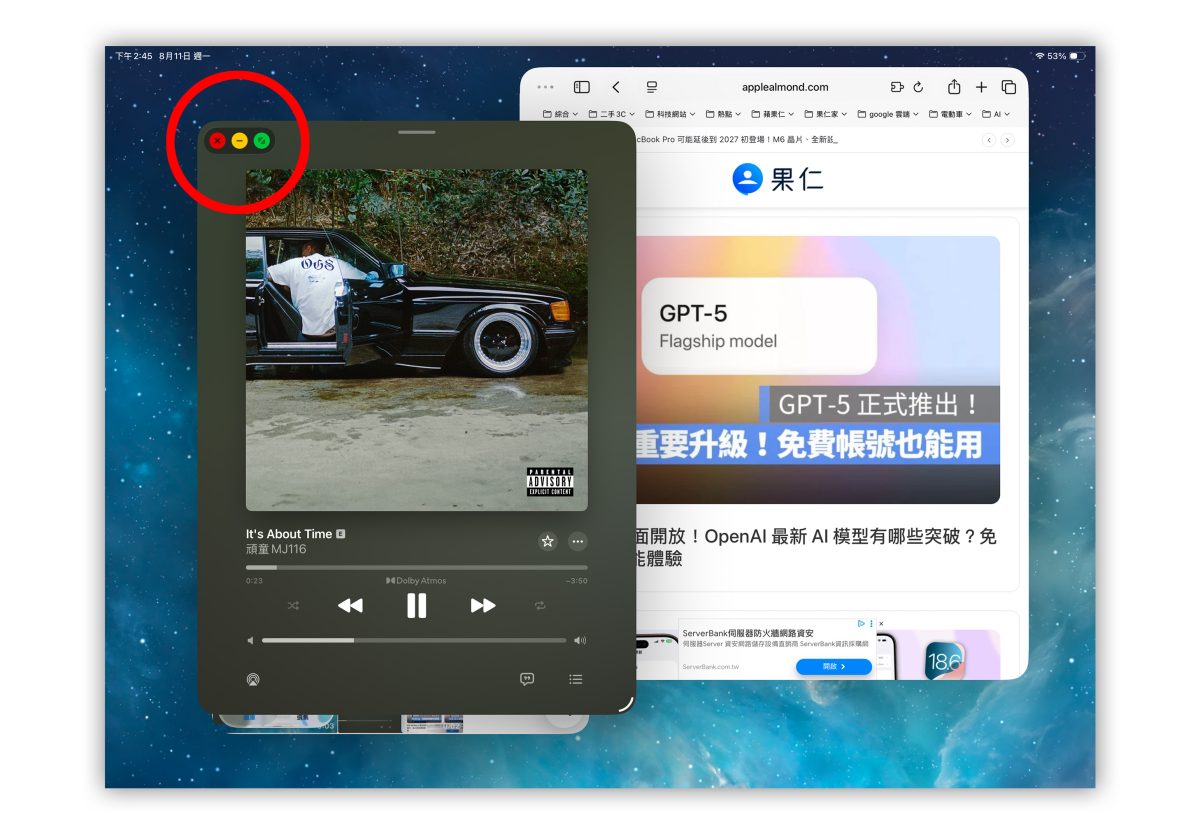Favorite the song with the star icon
The width and height of the screenshot is (1200, 836).
click(x=547, y=541)
